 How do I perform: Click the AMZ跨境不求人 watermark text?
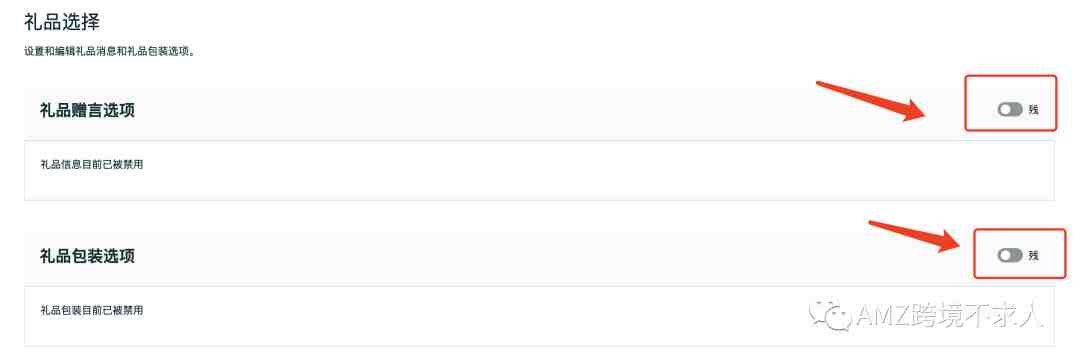click(948, 315)
